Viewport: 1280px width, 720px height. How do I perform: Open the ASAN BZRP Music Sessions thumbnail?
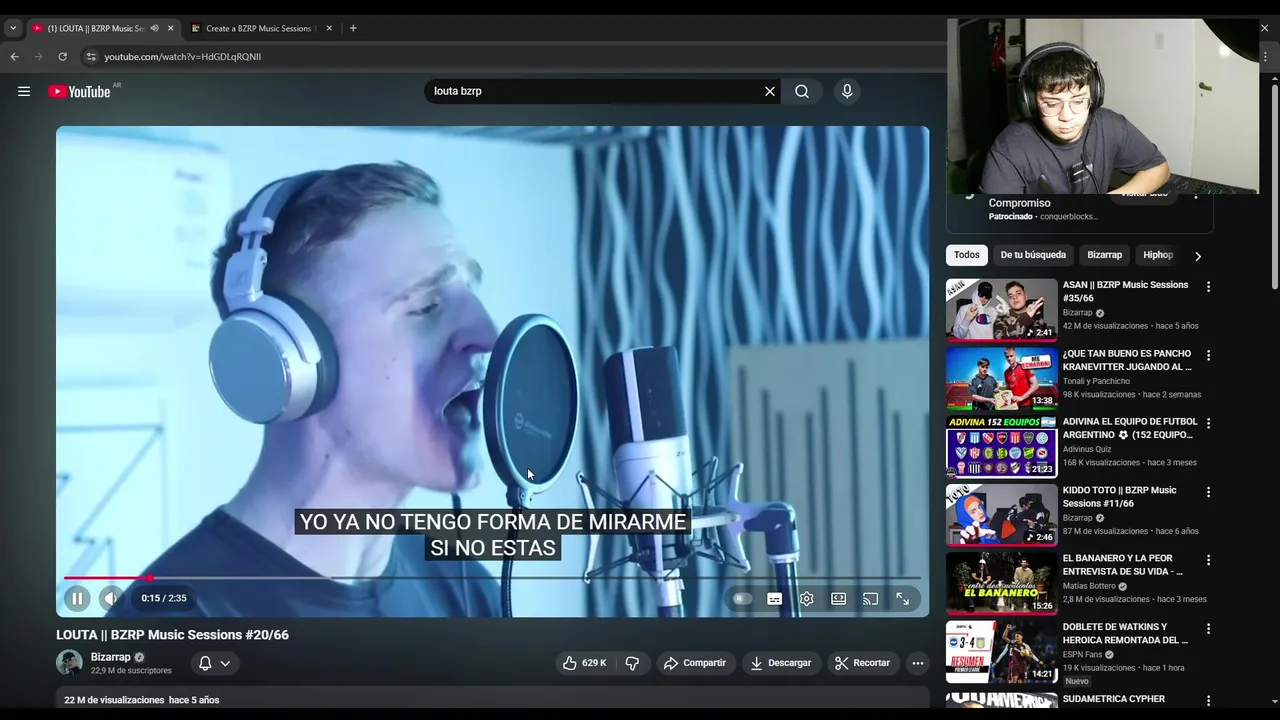click(1001, 310)
